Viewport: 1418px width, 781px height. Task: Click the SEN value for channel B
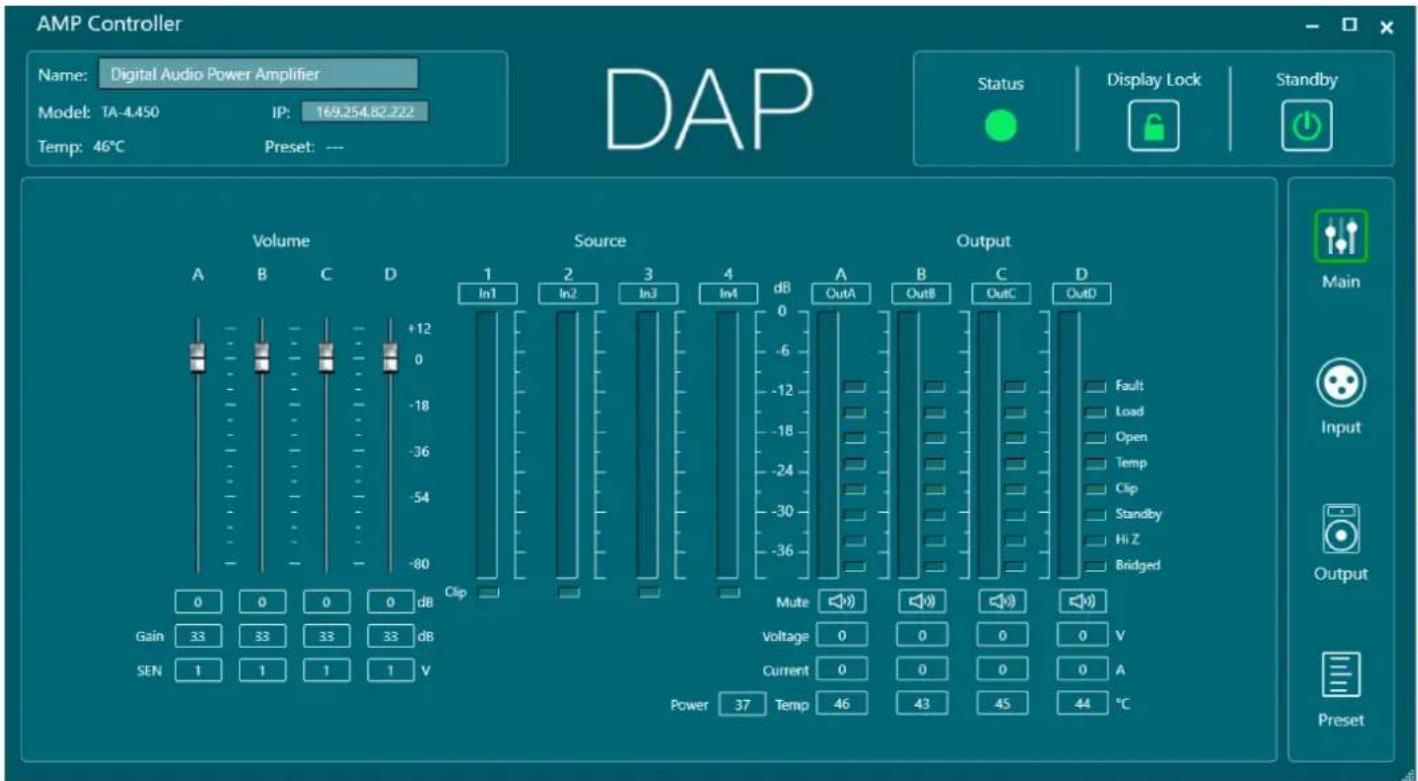[x=262, y=668]
